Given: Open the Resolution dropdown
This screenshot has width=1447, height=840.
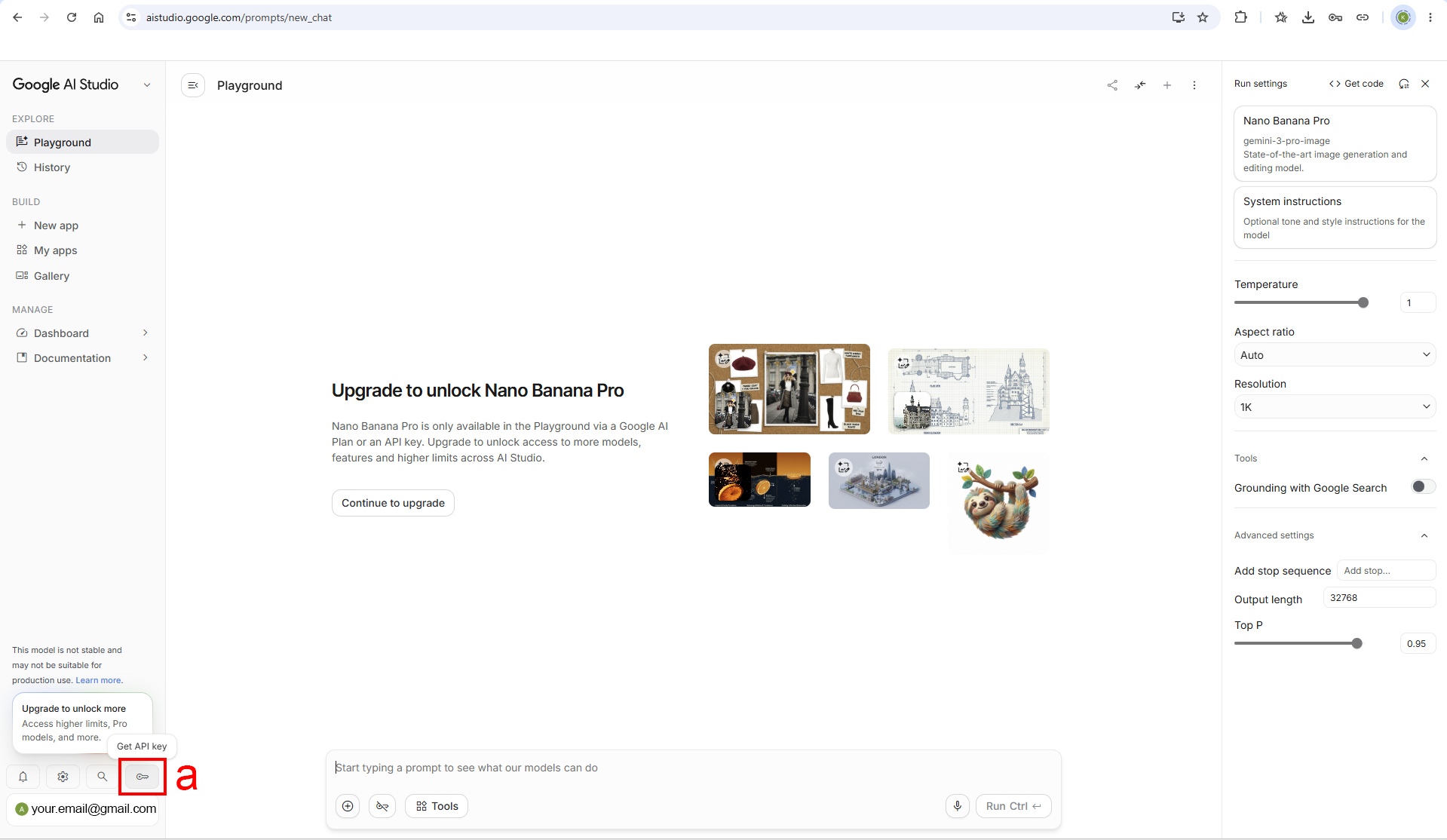Looking at the screenshot, I should point(1335,407).
